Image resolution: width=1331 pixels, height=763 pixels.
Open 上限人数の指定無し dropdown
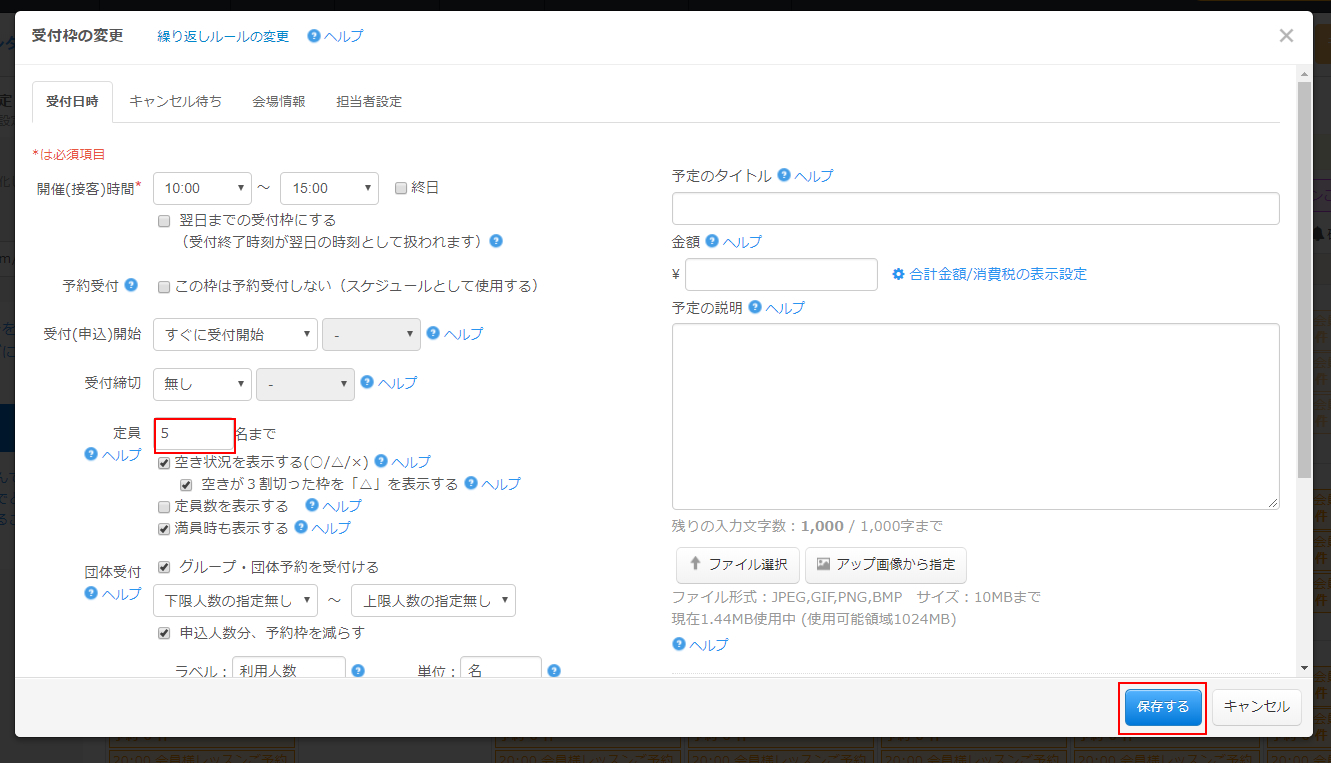point(433,600)
